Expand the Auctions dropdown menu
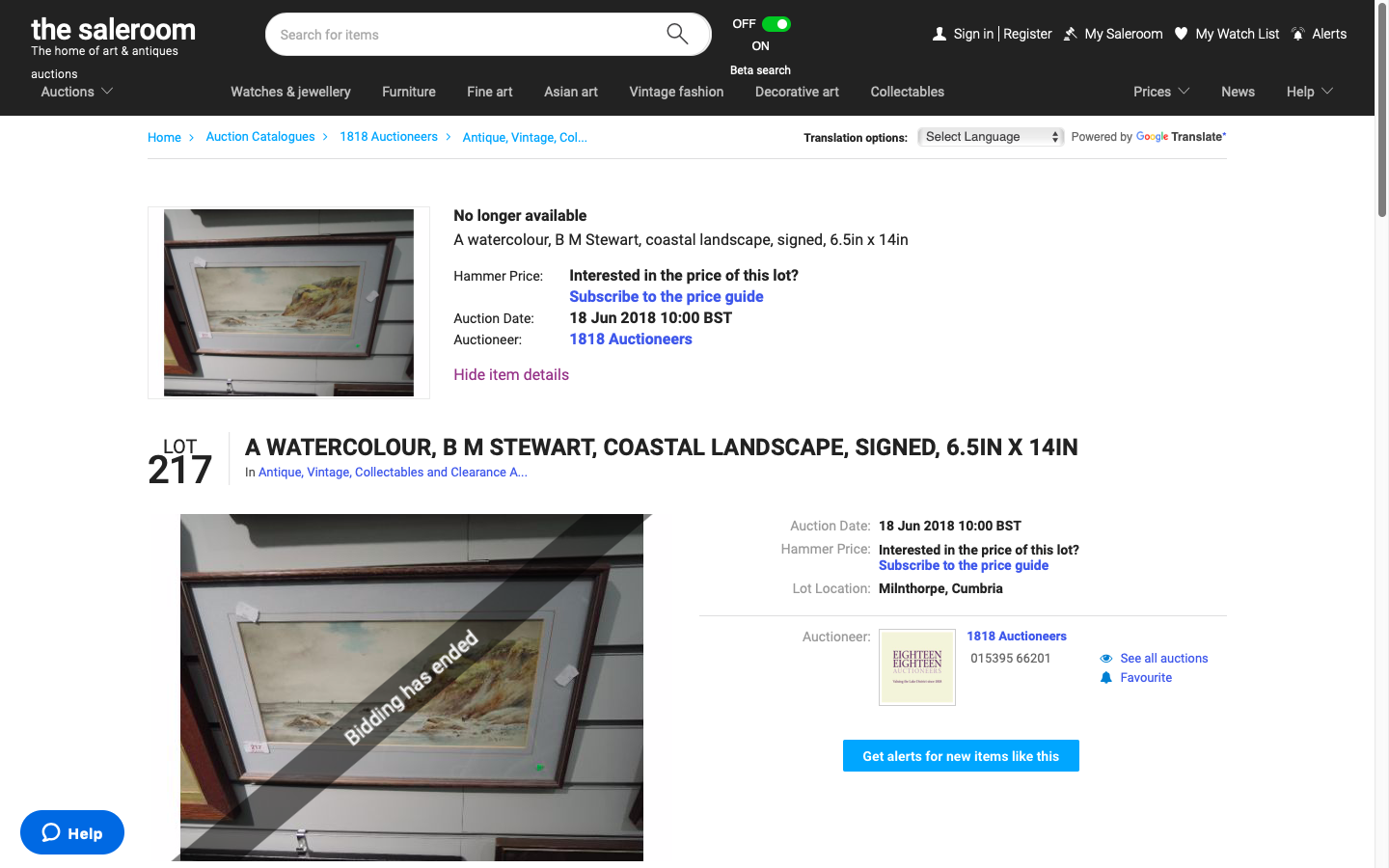1389x868 pixels. (77, 92)
